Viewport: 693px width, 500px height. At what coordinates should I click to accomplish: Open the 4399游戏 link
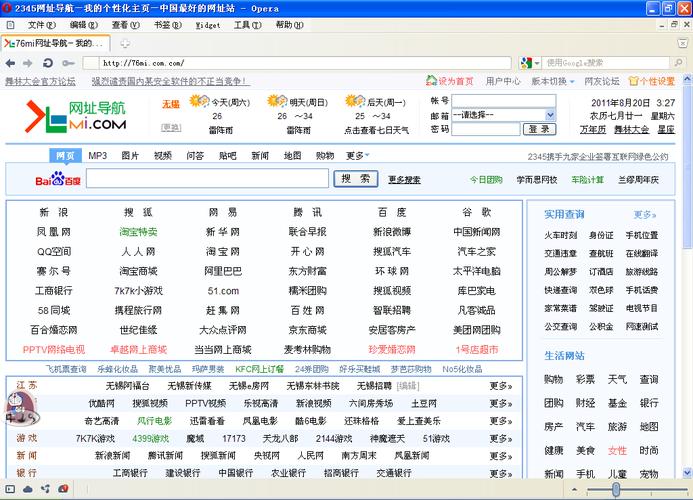click(x=150, y=439)
